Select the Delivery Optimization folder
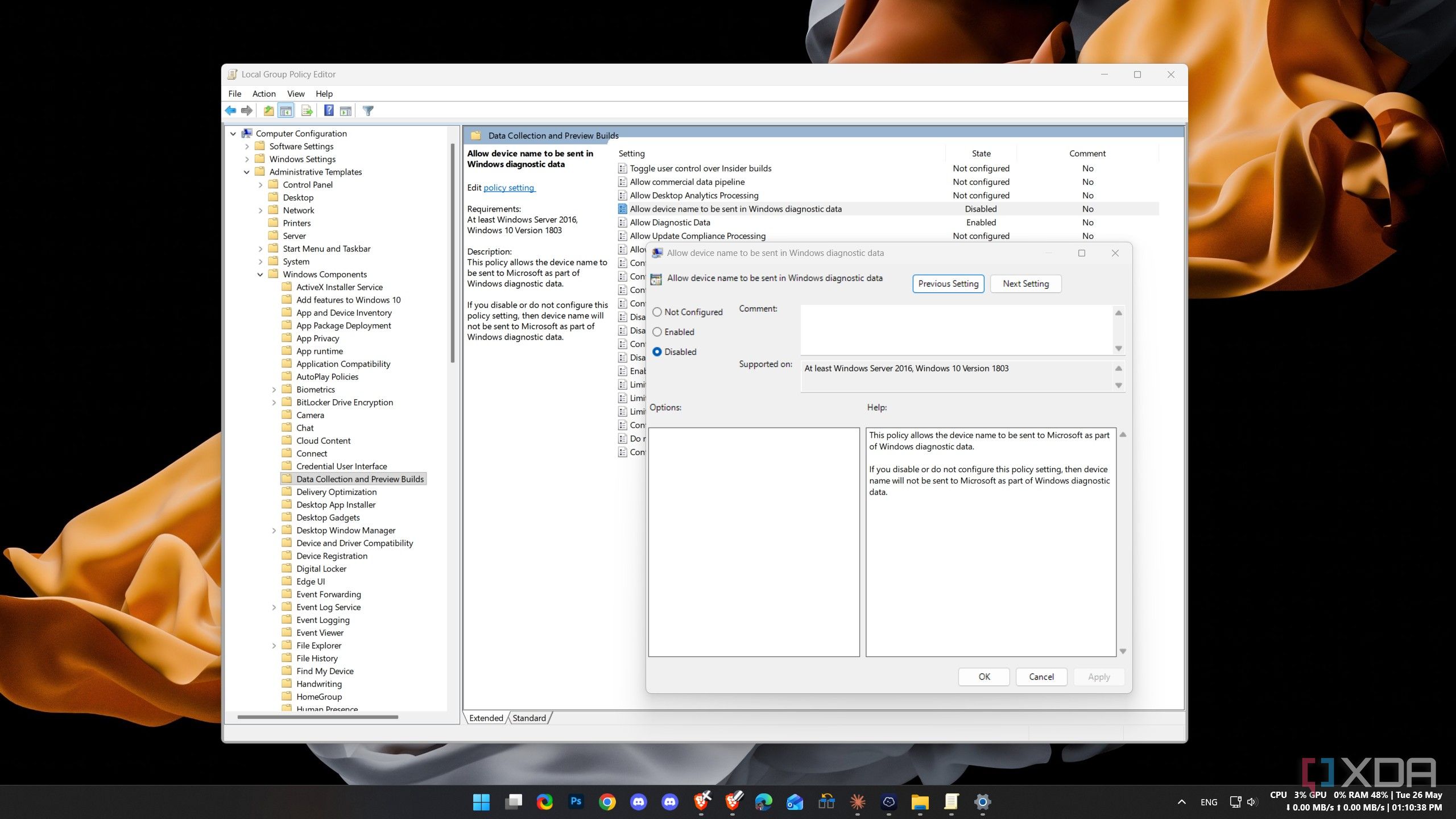 tap(336, 492)
